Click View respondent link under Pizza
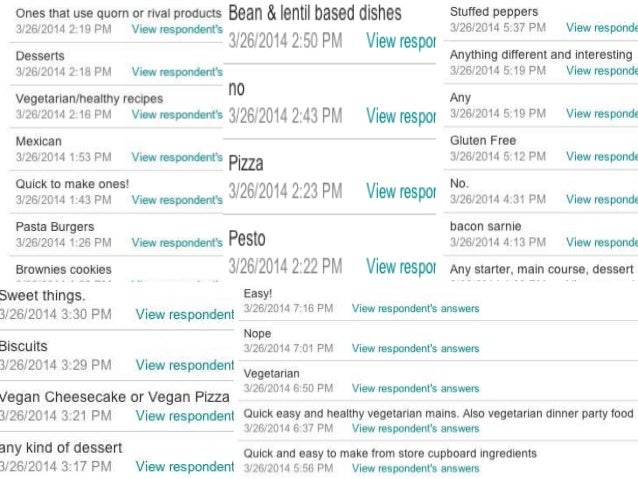This screenshot has width=638, height=479. 401,191
